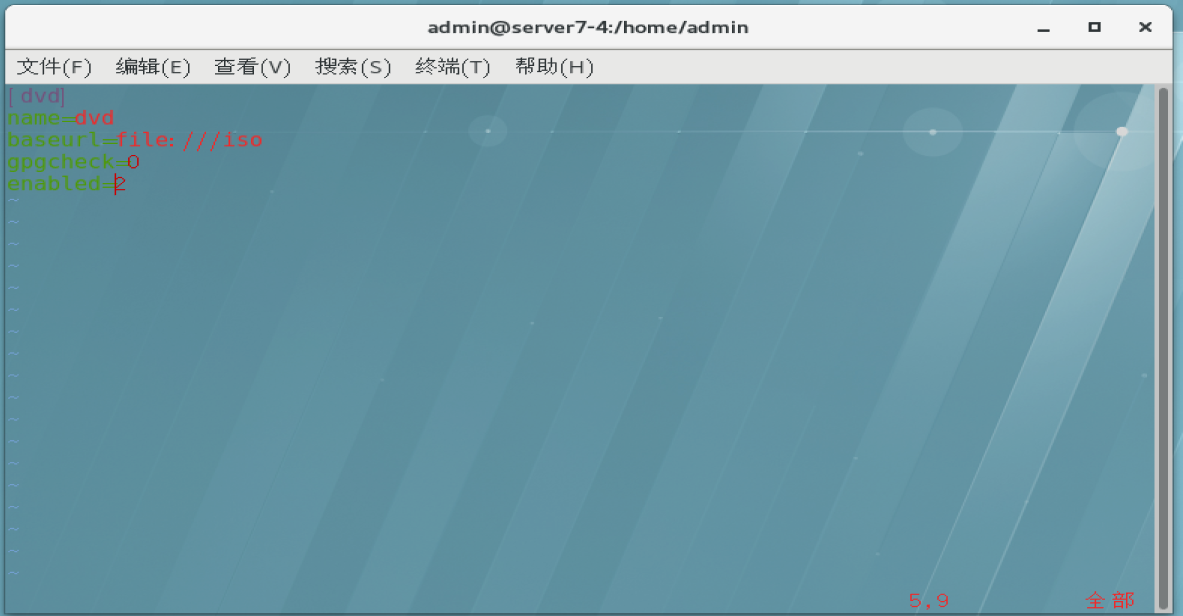Click the enabled= line
This screenshot has height=616, width=1183.
(66, 183)
